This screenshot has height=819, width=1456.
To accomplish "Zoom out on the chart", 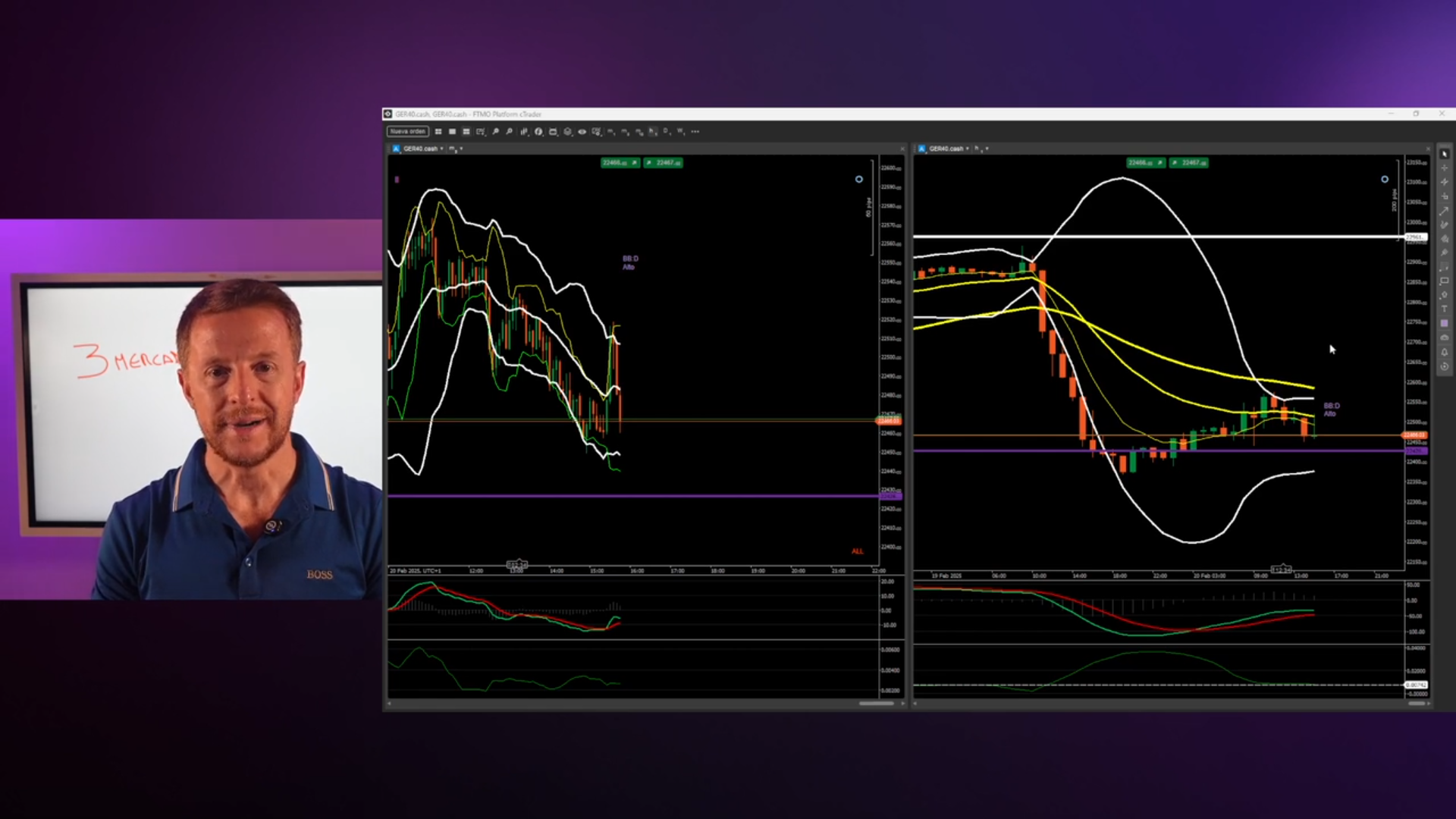I will click(509, 131).
